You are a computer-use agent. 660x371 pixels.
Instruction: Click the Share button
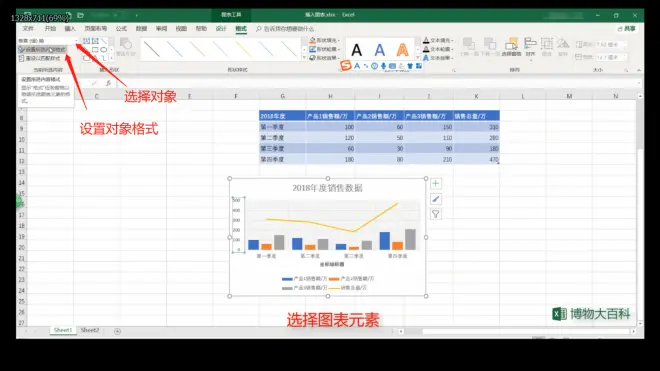pos(626,29)
